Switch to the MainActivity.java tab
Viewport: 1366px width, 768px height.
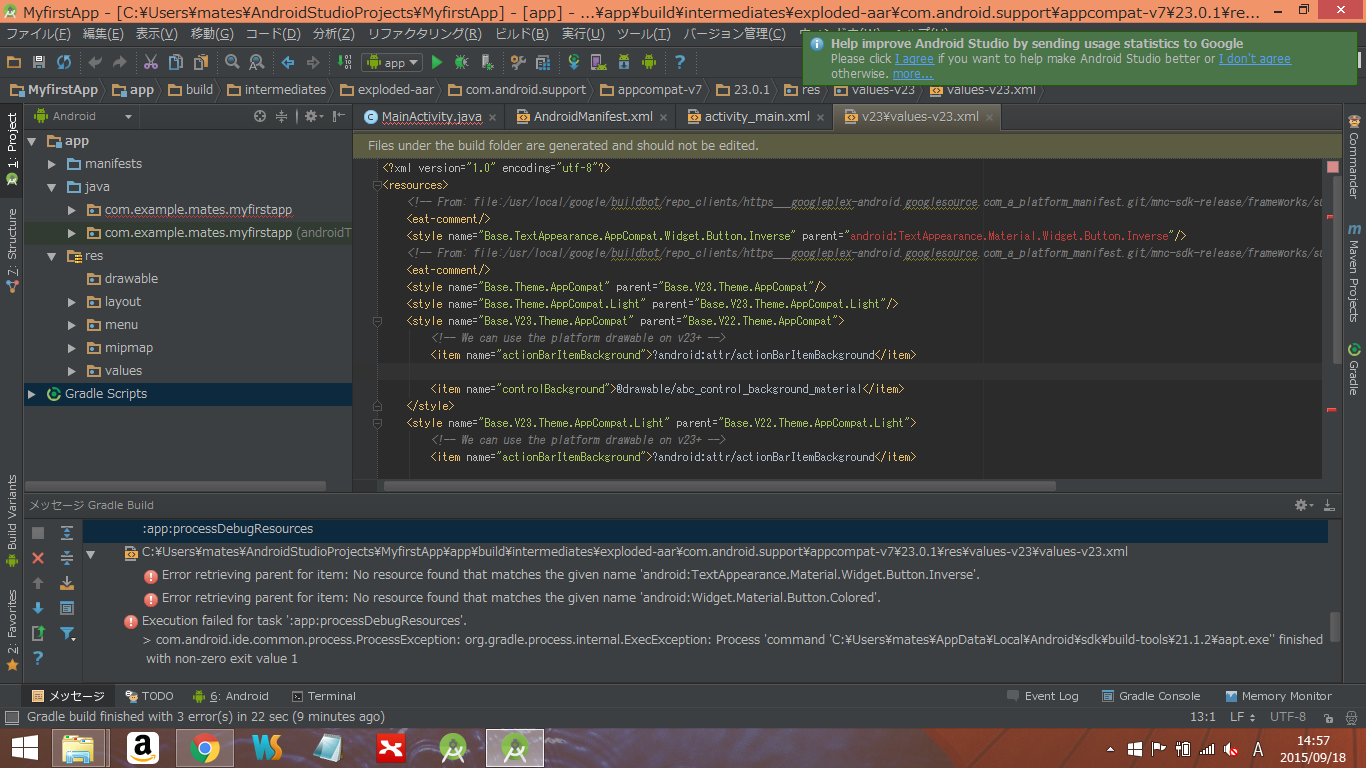[431, 117]
